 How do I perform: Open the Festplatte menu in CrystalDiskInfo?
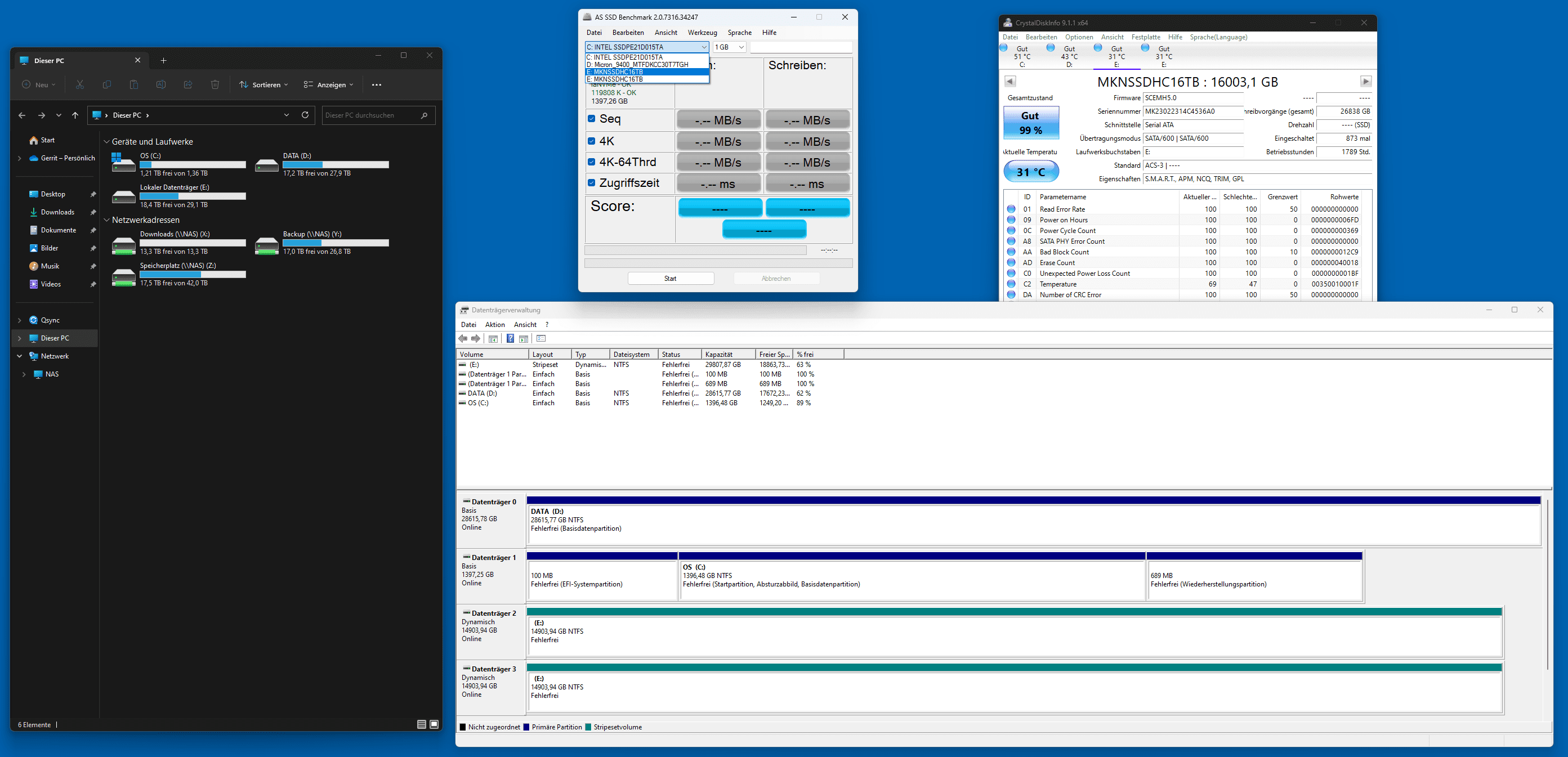tap(1146, 37)
